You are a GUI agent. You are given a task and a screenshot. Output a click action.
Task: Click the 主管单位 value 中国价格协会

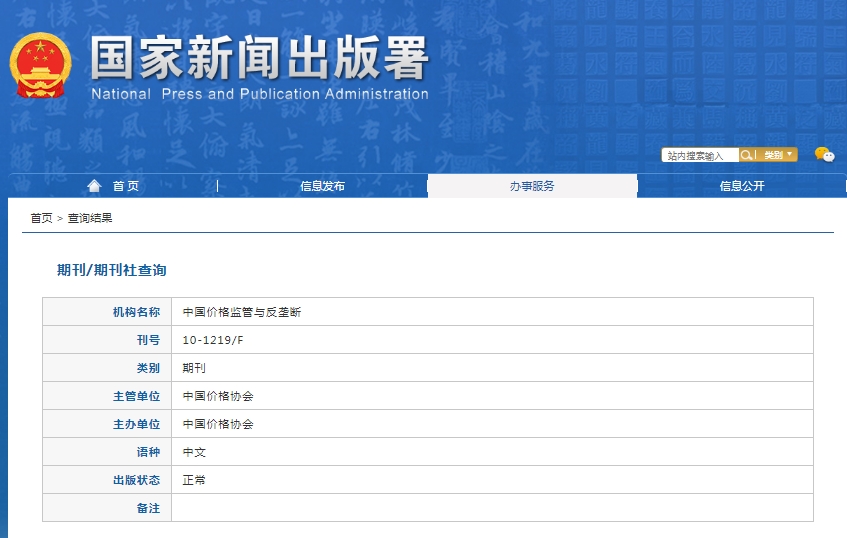tap(218, 396)
